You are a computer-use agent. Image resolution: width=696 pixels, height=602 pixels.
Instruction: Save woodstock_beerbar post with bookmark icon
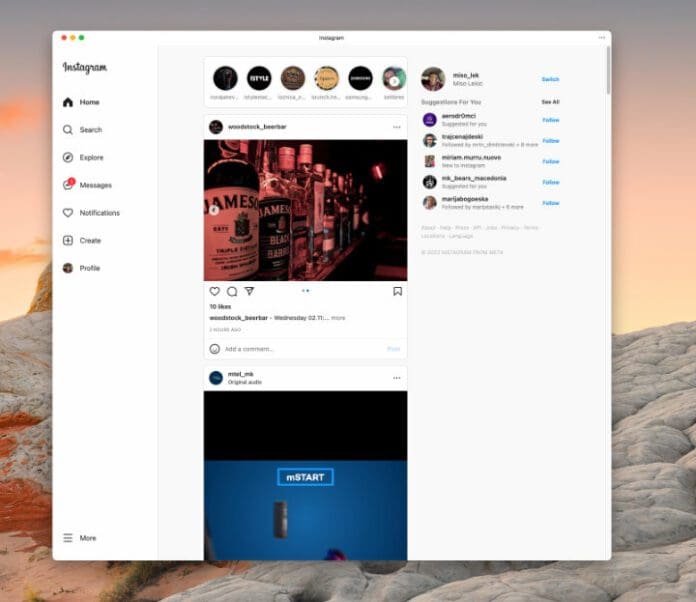click(397, 291)
